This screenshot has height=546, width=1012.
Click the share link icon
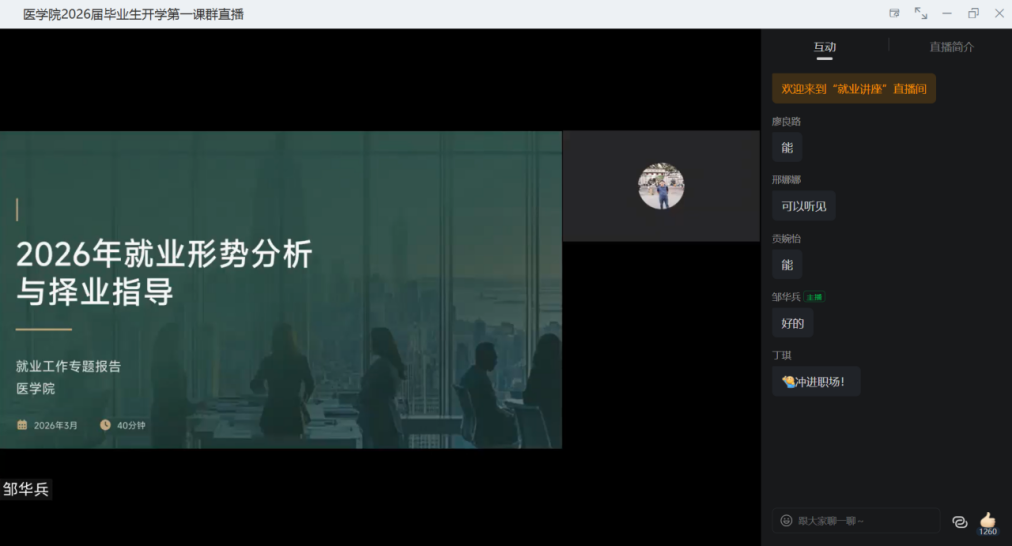[959, 521]
